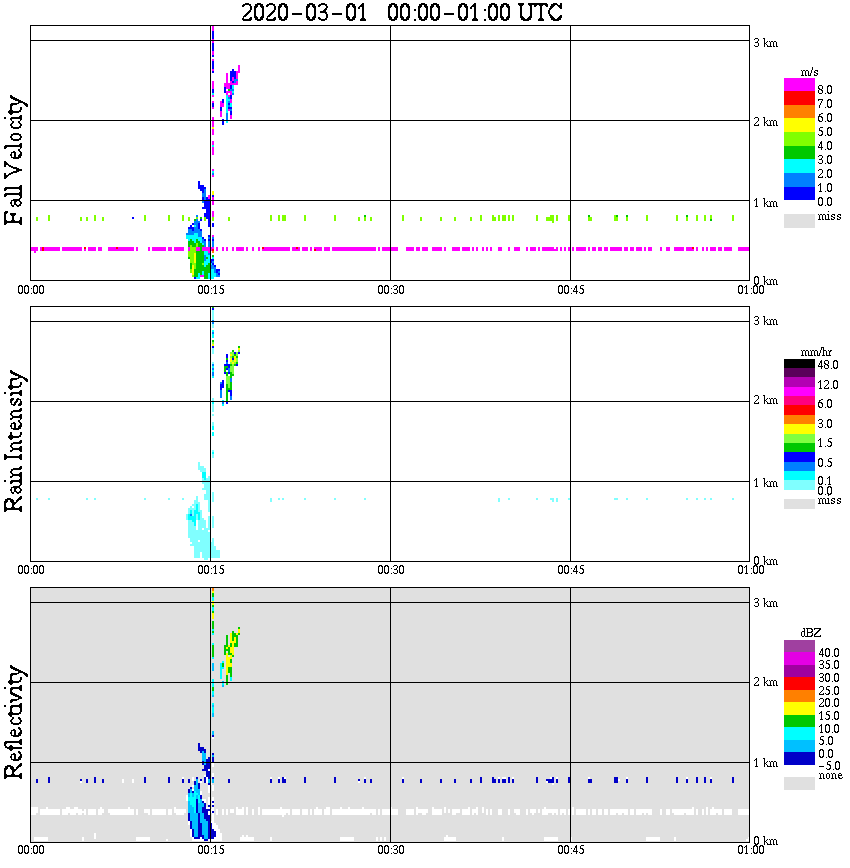Image resolution: width=850 pixels, height=868 pixels.
Task: Click the magenta horizontal band in the Fall Velocity panel
Action: point(390,249)
